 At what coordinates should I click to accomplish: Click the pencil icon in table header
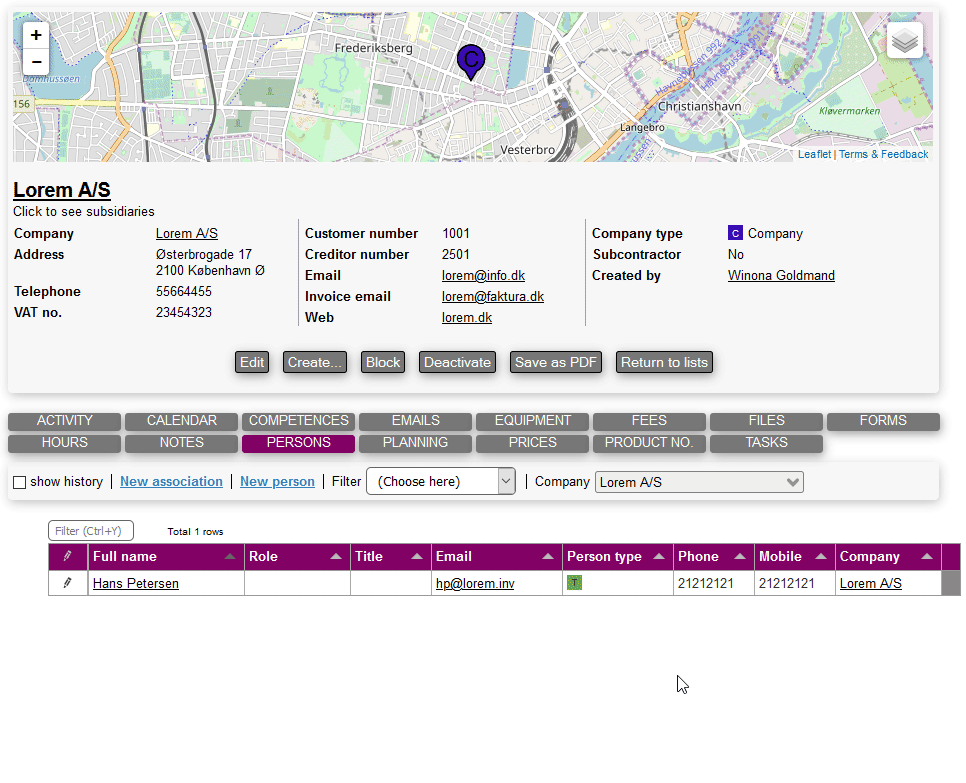coord(68,556)
